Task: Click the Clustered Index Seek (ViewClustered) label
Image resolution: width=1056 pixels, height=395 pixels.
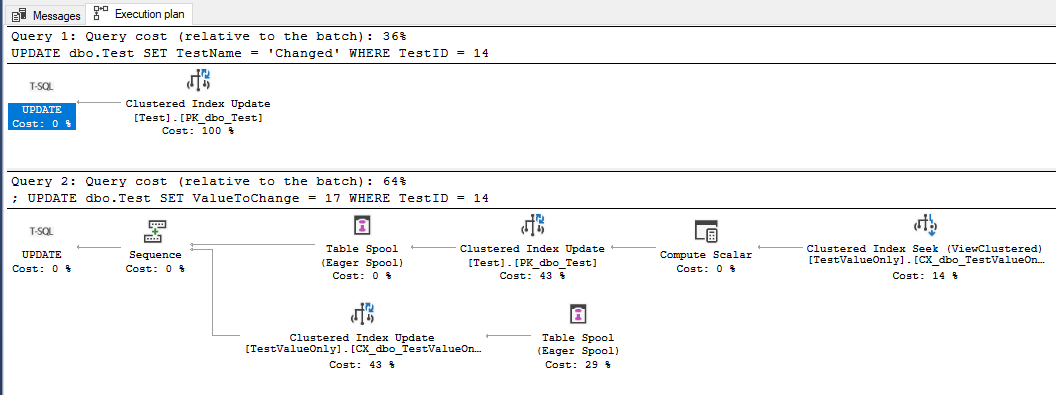Action: 925,248
